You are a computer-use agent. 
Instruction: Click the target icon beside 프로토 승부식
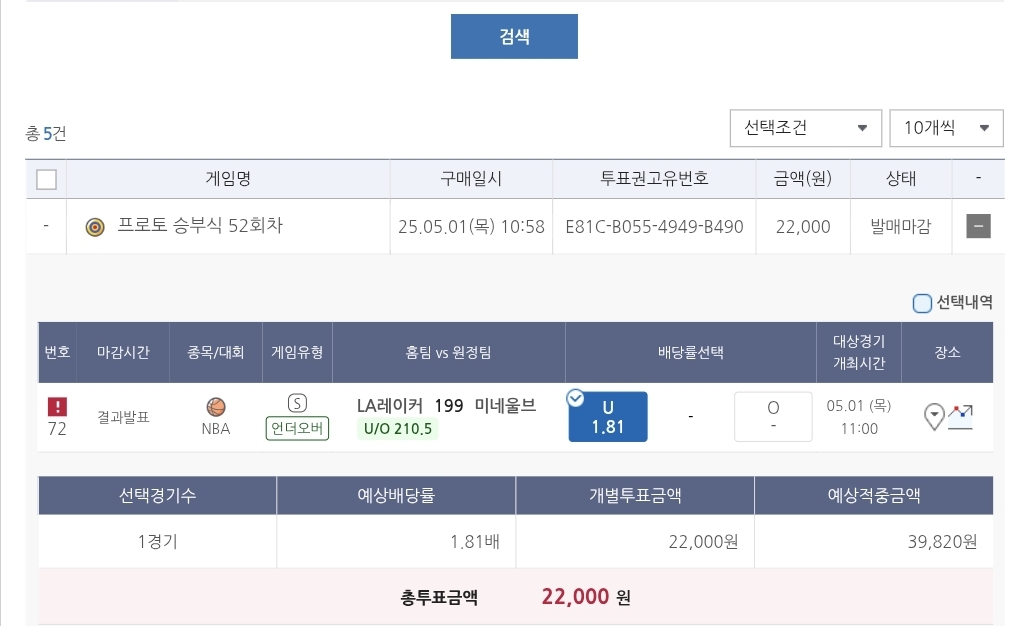[x=95, y=227]
